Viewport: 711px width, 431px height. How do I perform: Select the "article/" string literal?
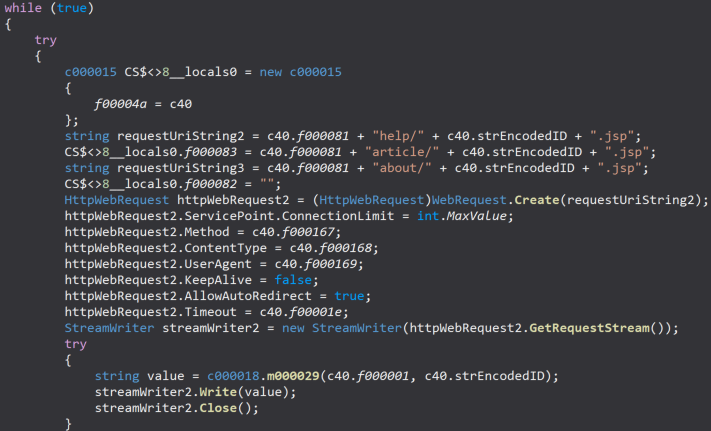coord(402,152)
